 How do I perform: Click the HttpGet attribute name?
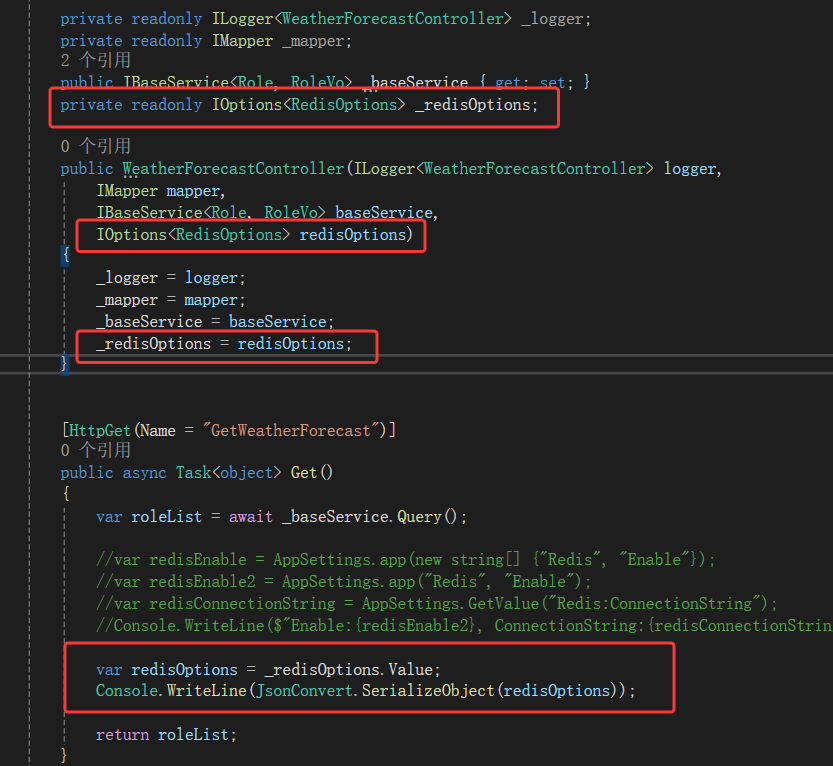100,431
